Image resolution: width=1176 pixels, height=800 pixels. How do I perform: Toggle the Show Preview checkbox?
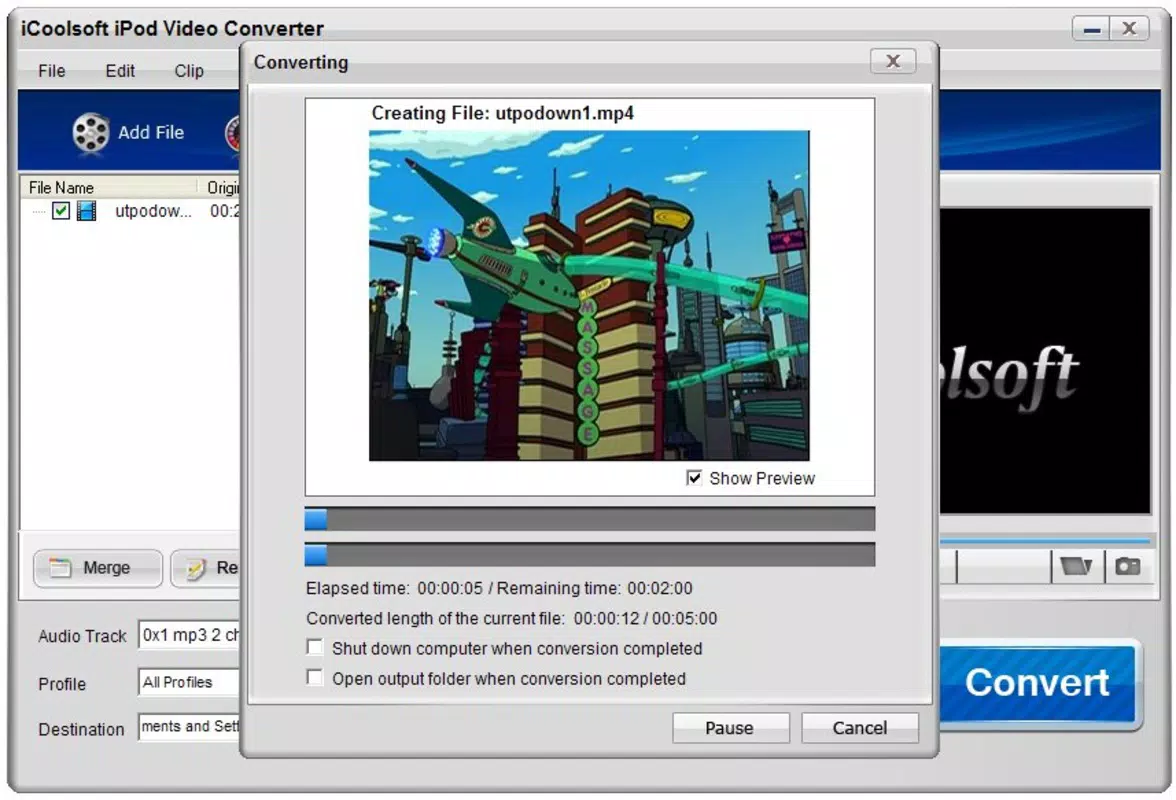pos(694,478)
